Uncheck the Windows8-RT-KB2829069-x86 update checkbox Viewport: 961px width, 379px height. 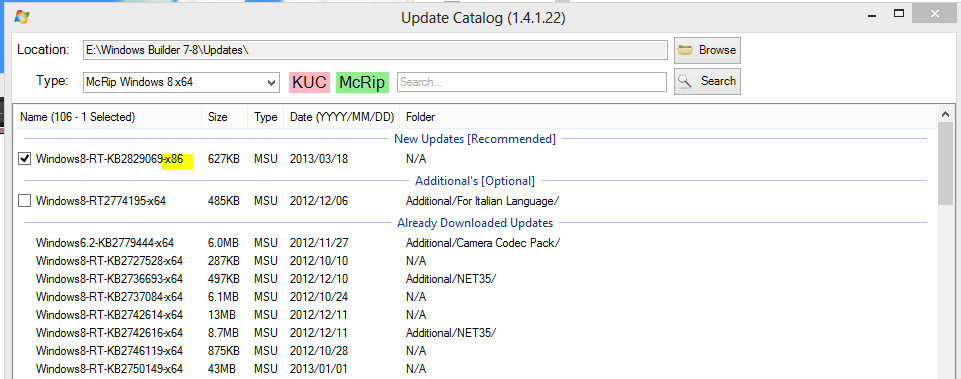(25, 159)
